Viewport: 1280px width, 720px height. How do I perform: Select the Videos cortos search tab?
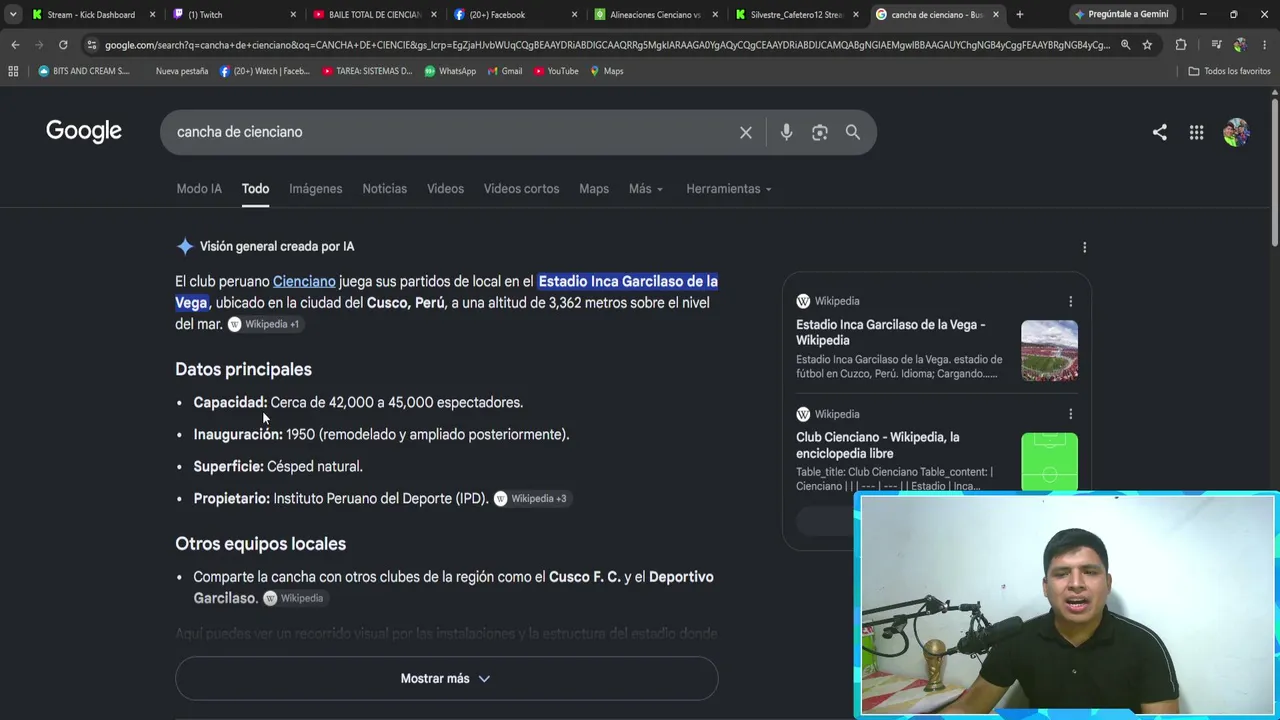(521, 189)
